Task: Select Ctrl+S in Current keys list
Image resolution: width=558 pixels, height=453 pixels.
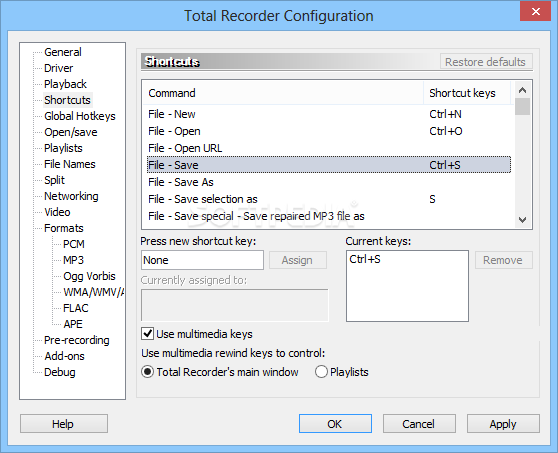Action: click(x=365, y=259)
